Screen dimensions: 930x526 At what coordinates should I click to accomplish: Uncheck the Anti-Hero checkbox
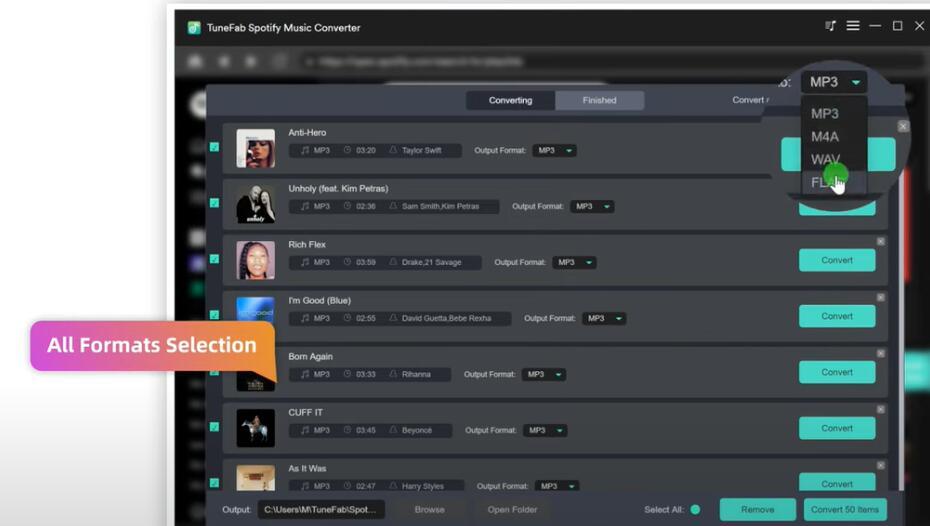click(215, 147)
